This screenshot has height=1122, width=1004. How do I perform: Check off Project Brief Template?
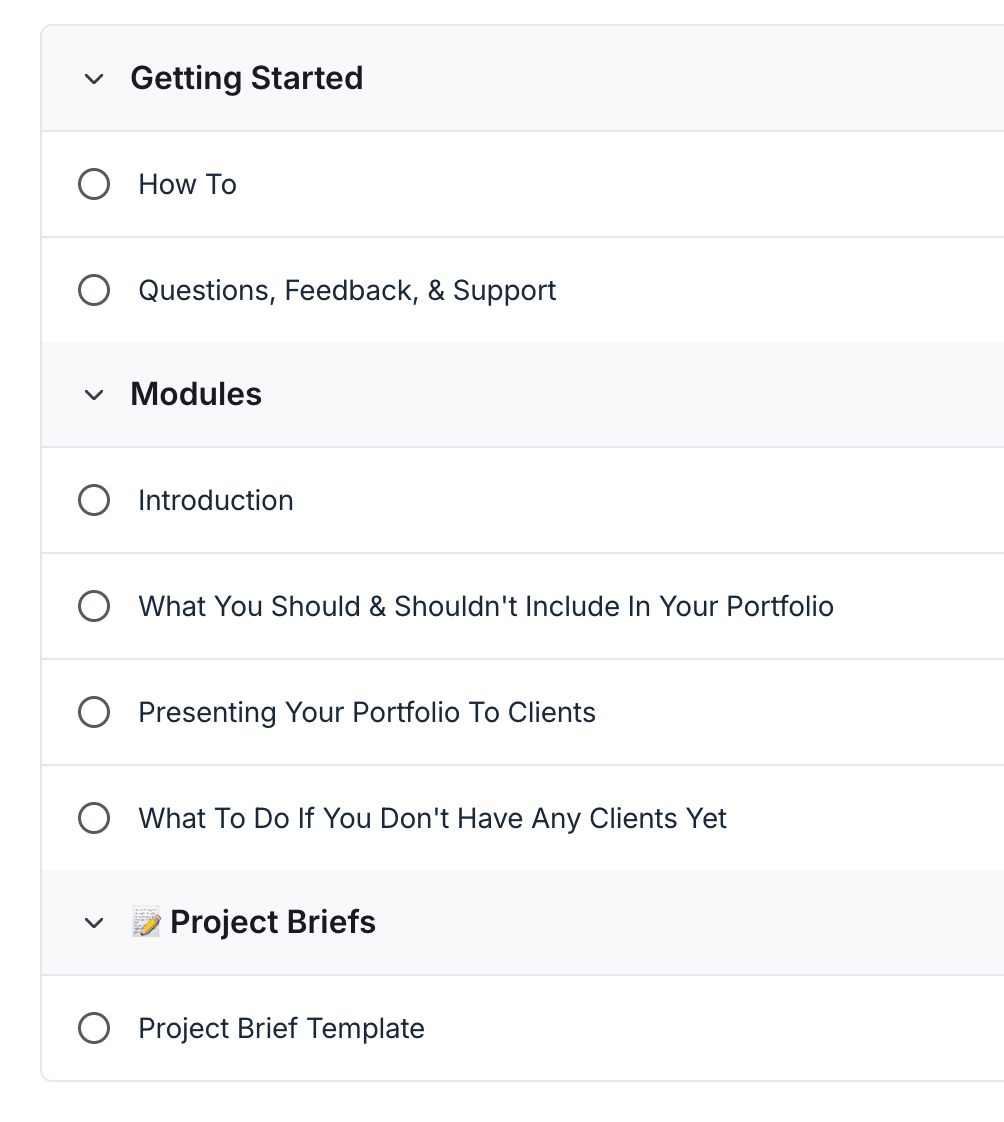pos(93,1028)
